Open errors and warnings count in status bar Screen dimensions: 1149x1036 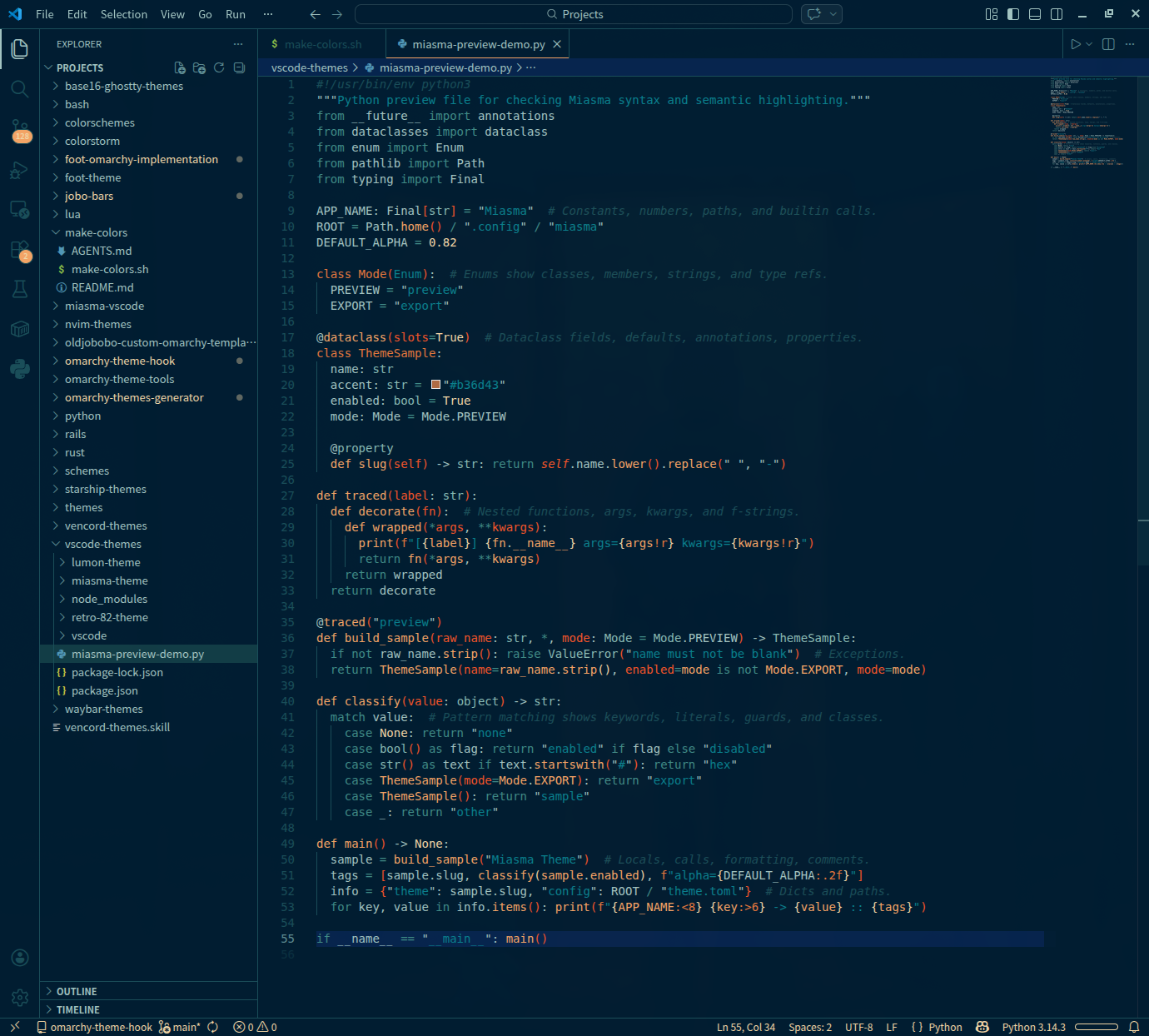pyautogui.click(x=255, y=1027)
